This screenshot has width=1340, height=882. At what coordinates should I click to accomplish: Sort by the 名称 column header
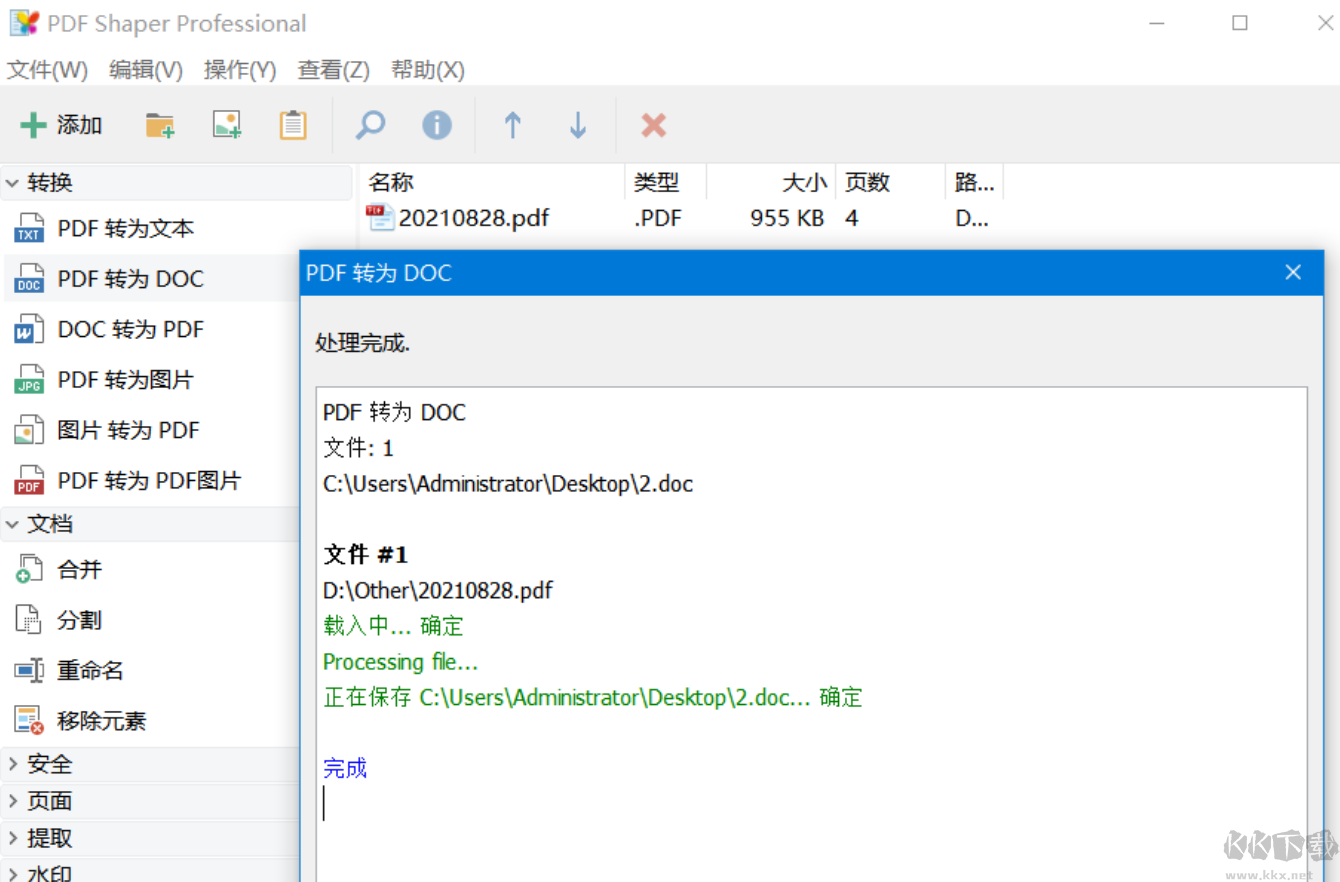(x=492, y=182)
